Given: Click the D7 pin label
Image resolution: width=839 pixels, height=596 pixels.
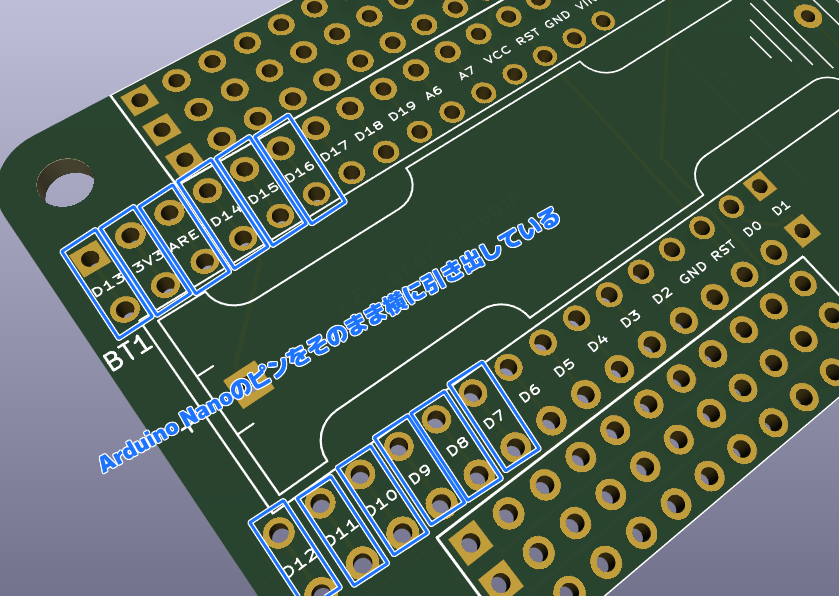Looking at the screenshot, I should tap(493, 419).
